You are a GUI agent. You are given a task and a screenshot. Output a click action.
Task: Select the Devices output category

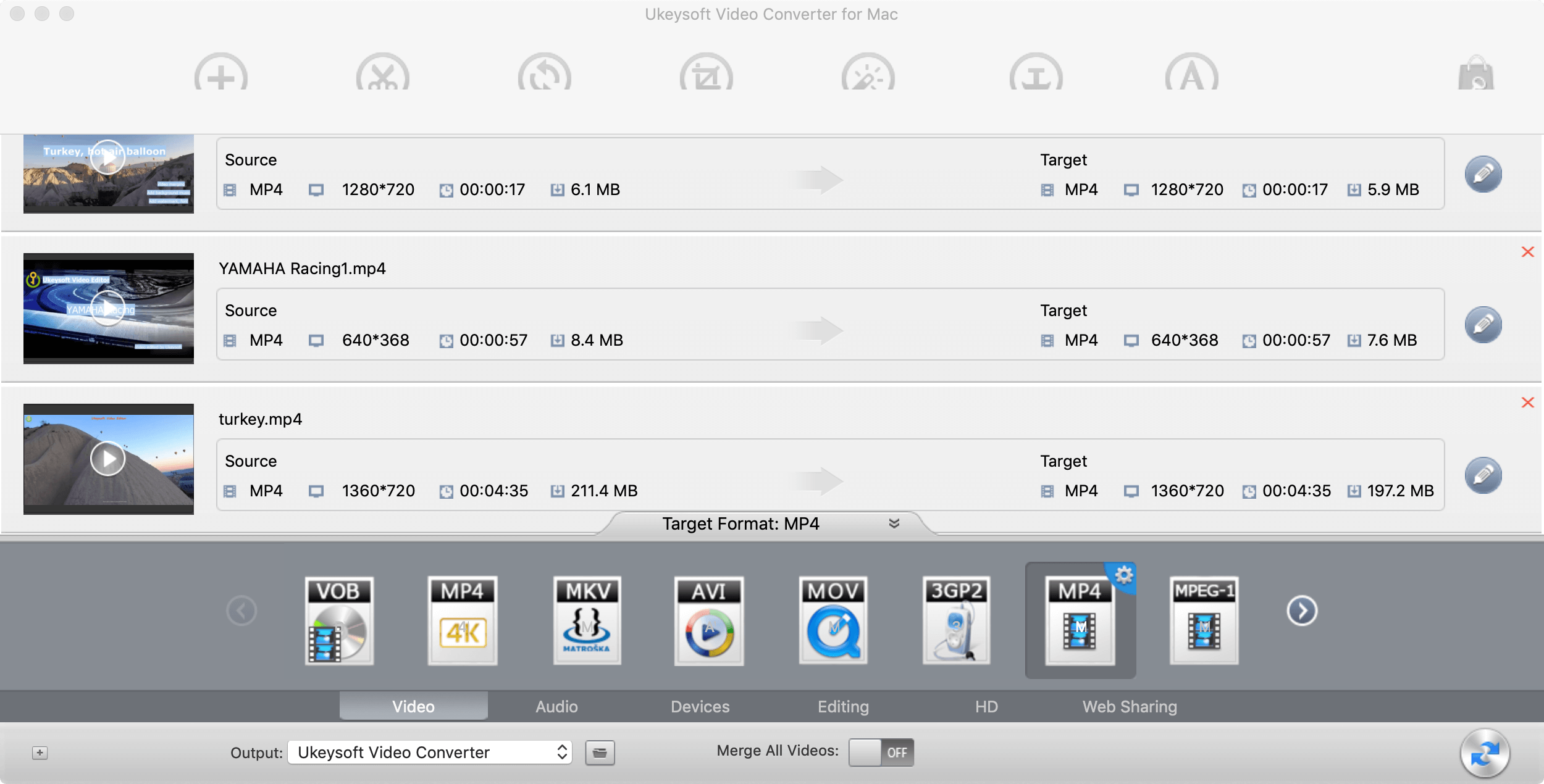pyautogui.click(x=700, y=704)
